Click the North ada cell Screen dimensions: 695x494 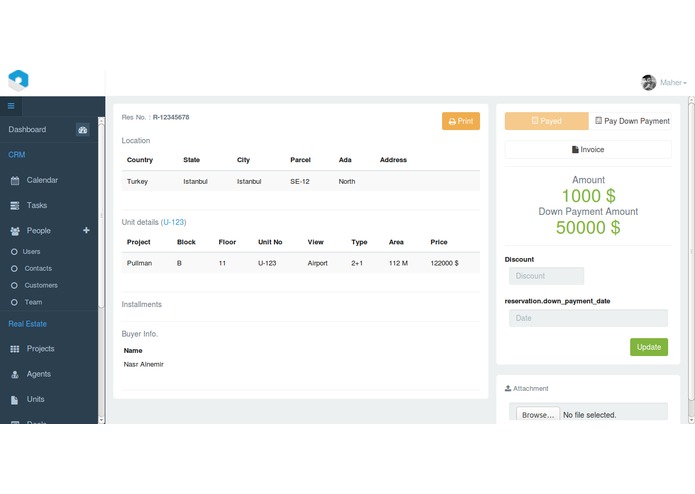pos(347,182)
